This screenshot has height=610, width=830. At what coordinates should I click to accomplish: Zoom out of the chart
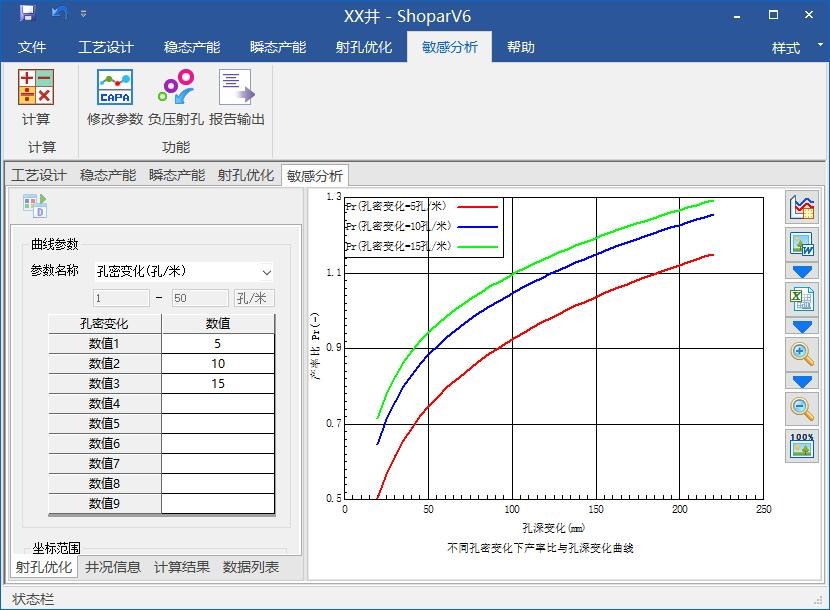coord(802,407)
